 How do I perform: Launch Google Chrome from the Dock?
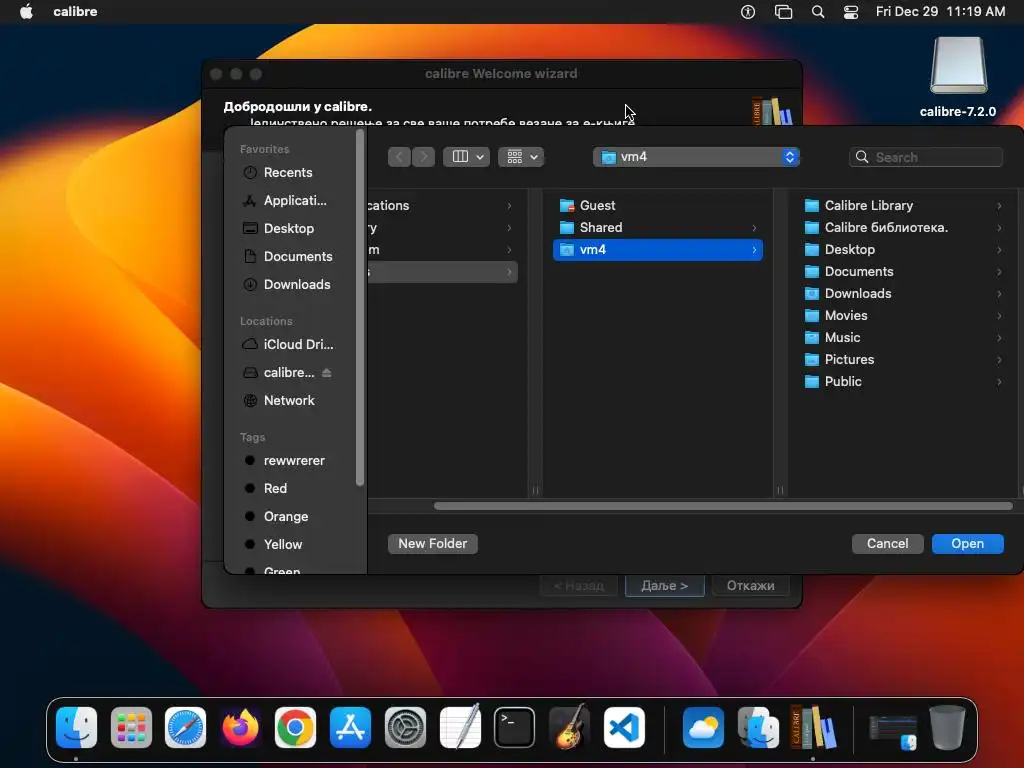click(x=295, y=728)
